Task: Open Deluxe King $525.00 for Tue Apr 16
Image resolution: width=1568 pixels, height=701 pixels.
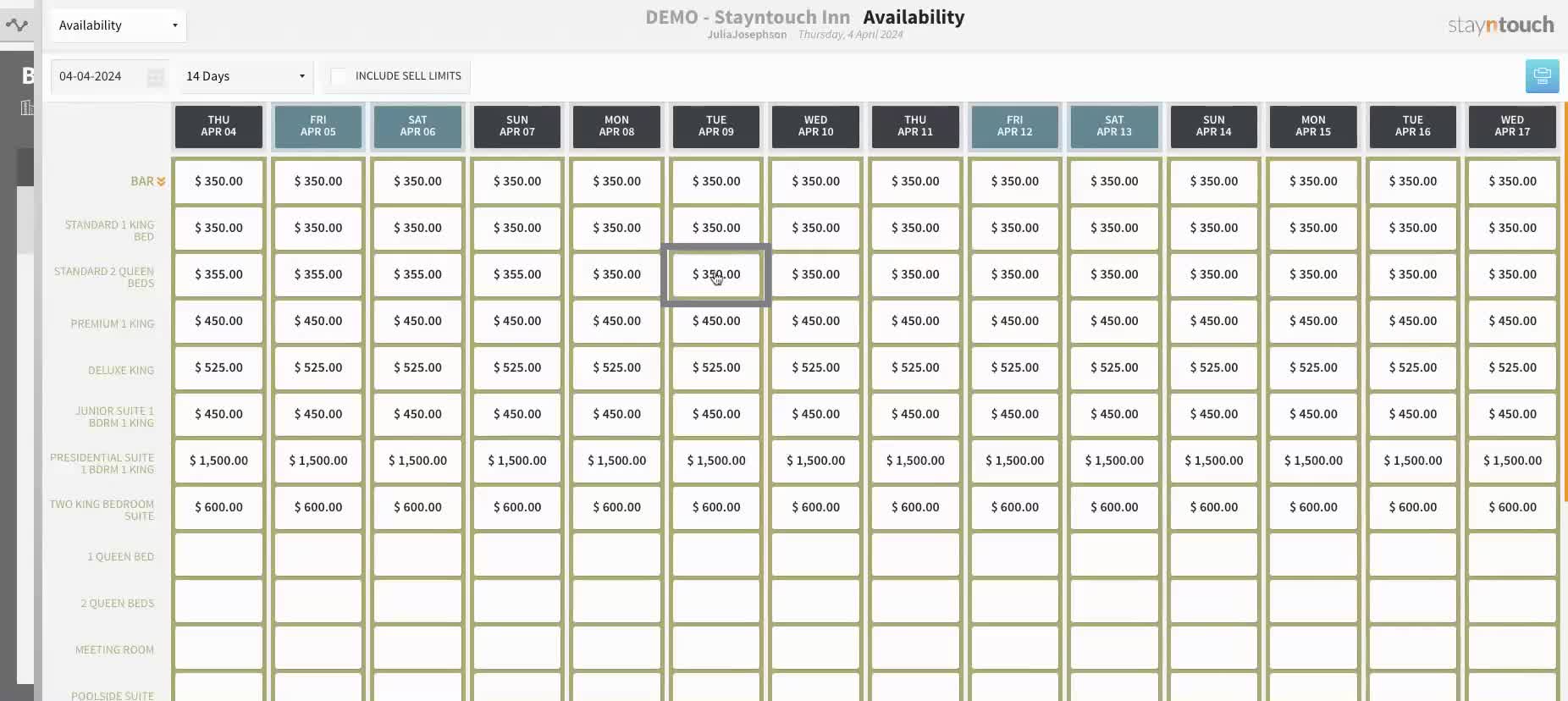Action: [x=1413, y=367]
